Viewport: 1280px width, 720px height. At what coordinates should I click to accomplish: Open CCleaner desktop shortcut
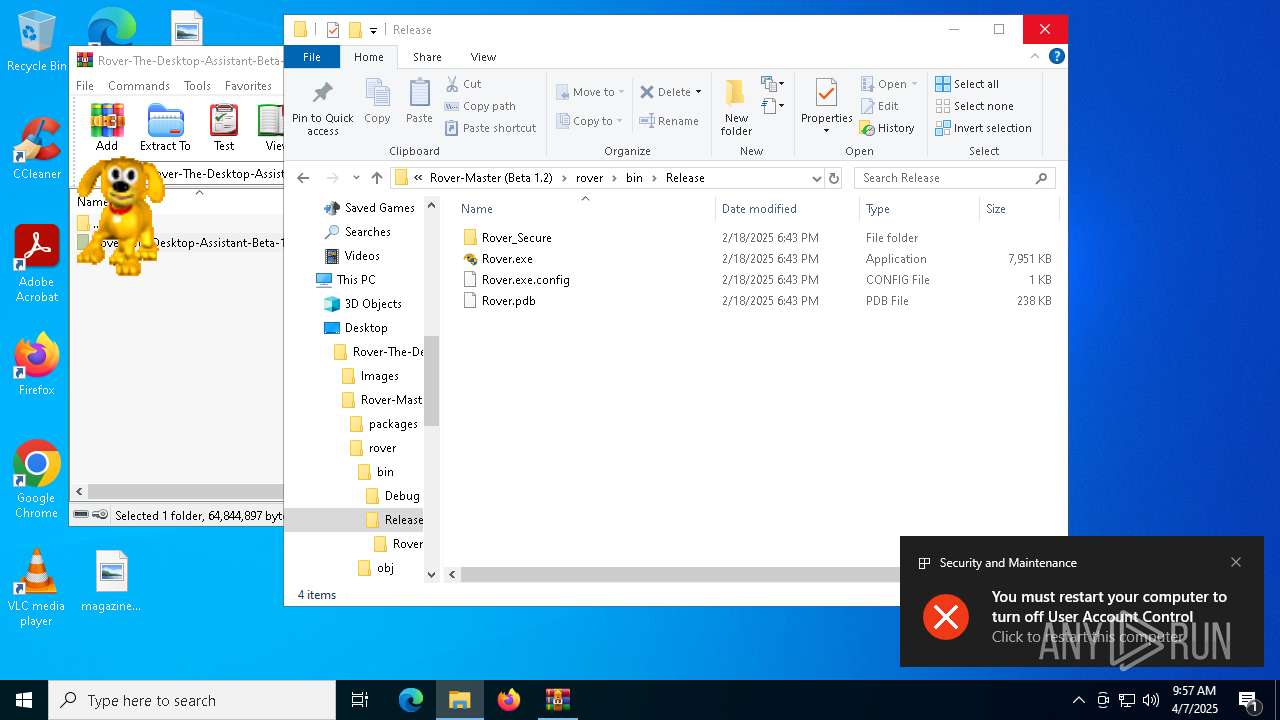[x=37, y=149]
